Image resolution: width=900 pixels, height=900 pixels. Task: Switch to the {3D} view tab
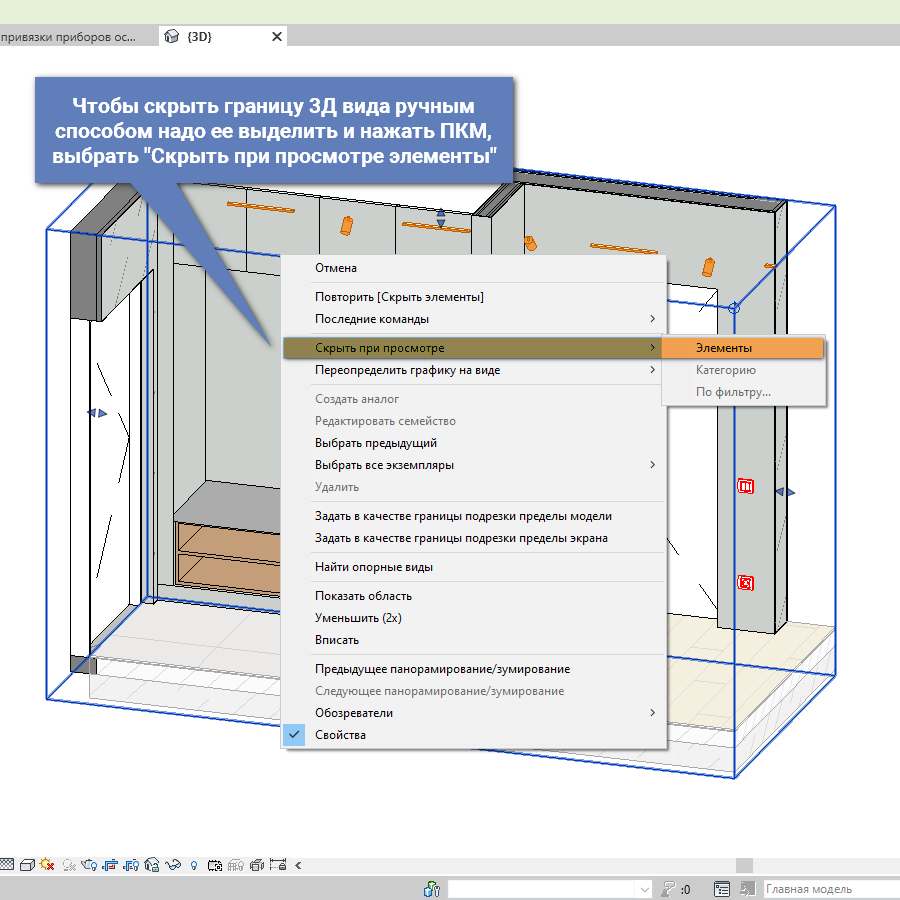tap(199, 36)
